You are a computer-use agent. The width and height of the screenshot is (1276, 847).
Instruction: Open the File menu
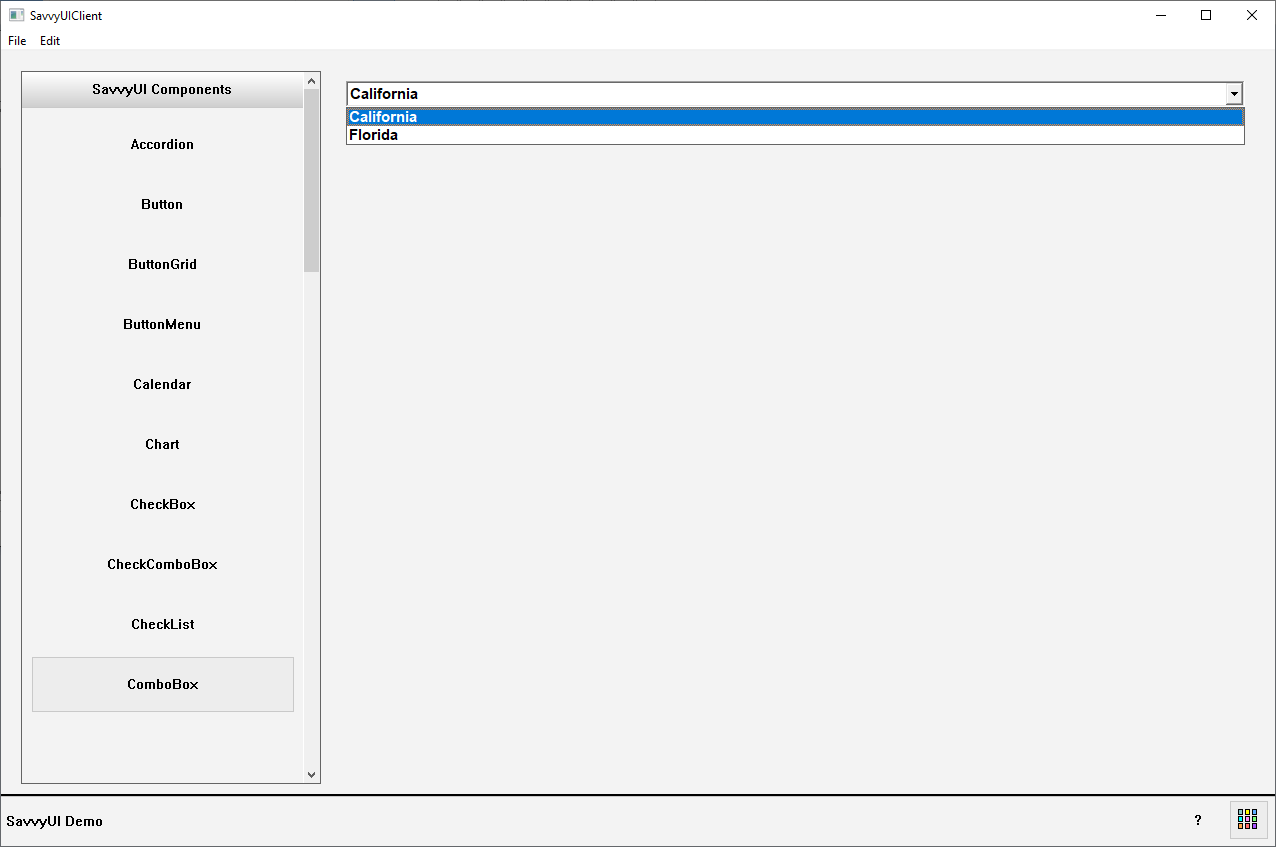pyautogui.click(x=17, y=41)
